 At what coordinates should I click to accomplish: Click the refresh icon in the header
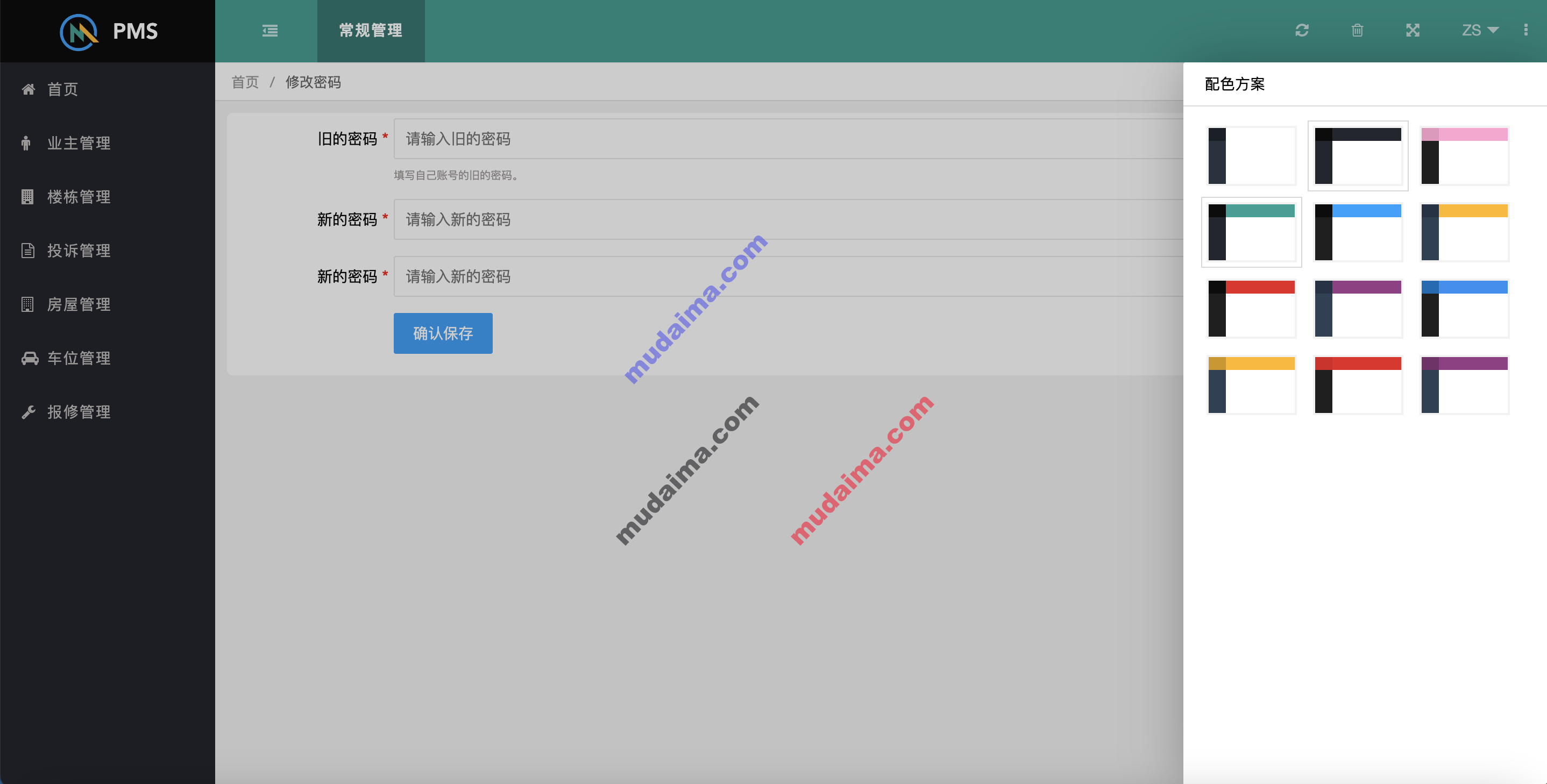[1301, 30]
